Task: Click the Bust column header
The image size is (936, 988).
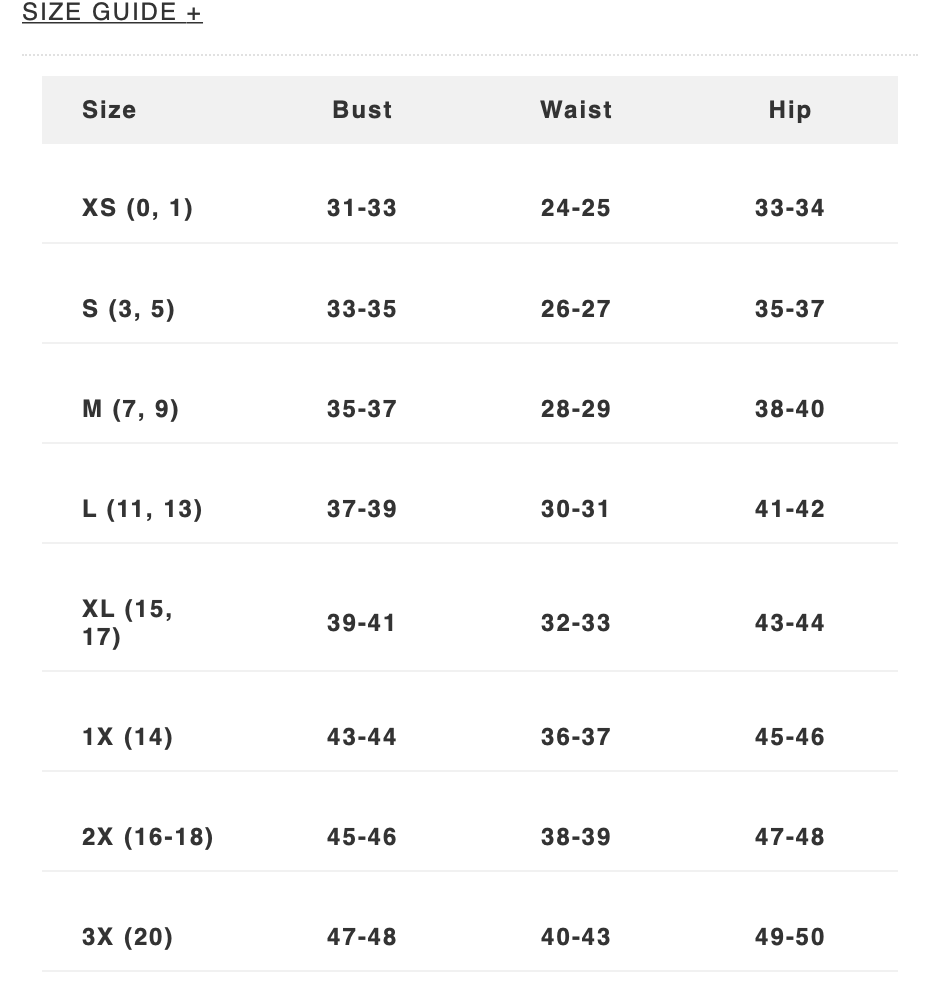Action: point(362,110)
